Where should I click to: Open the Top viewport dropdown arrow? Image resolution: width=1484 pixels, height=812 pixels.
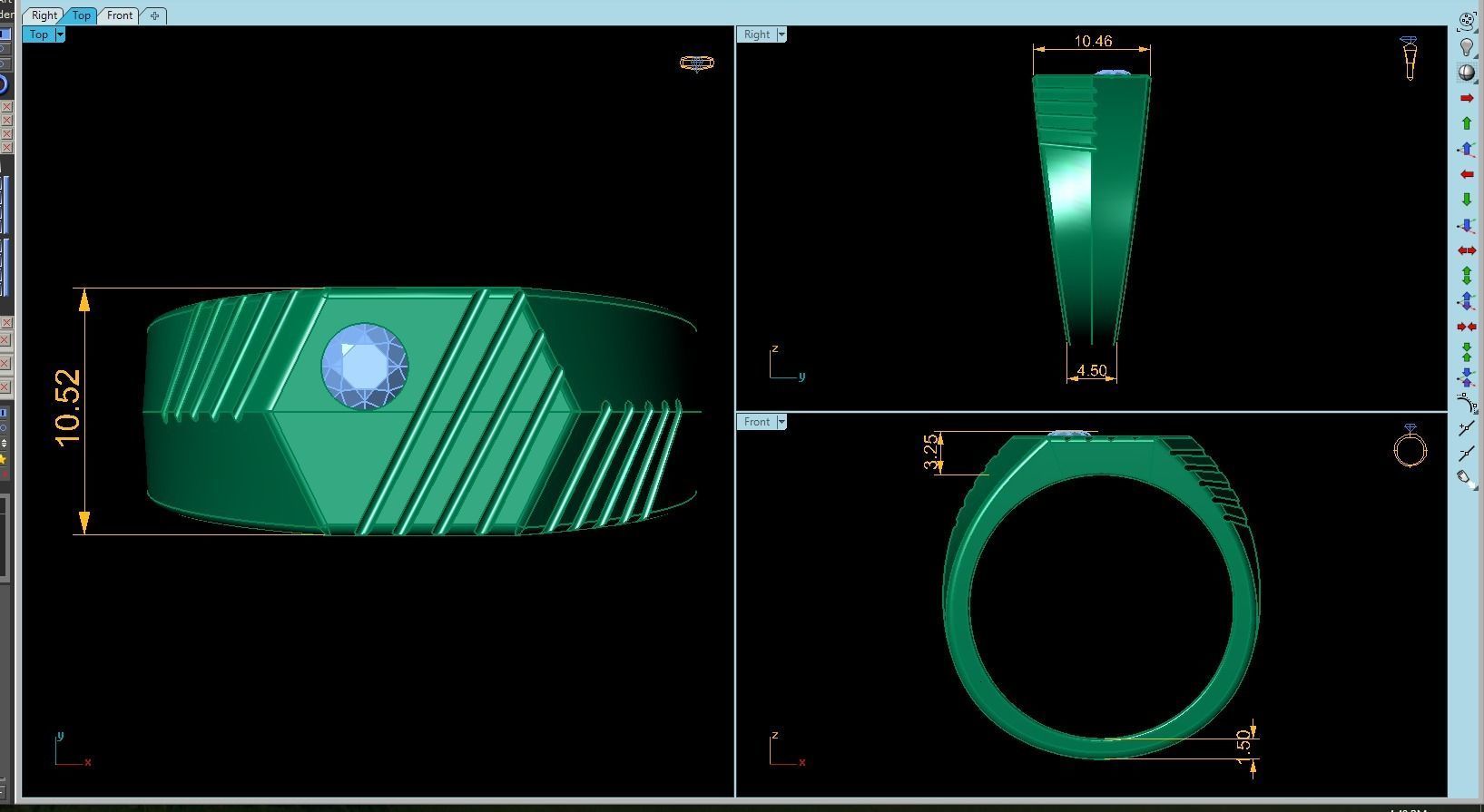coord(60,34)
